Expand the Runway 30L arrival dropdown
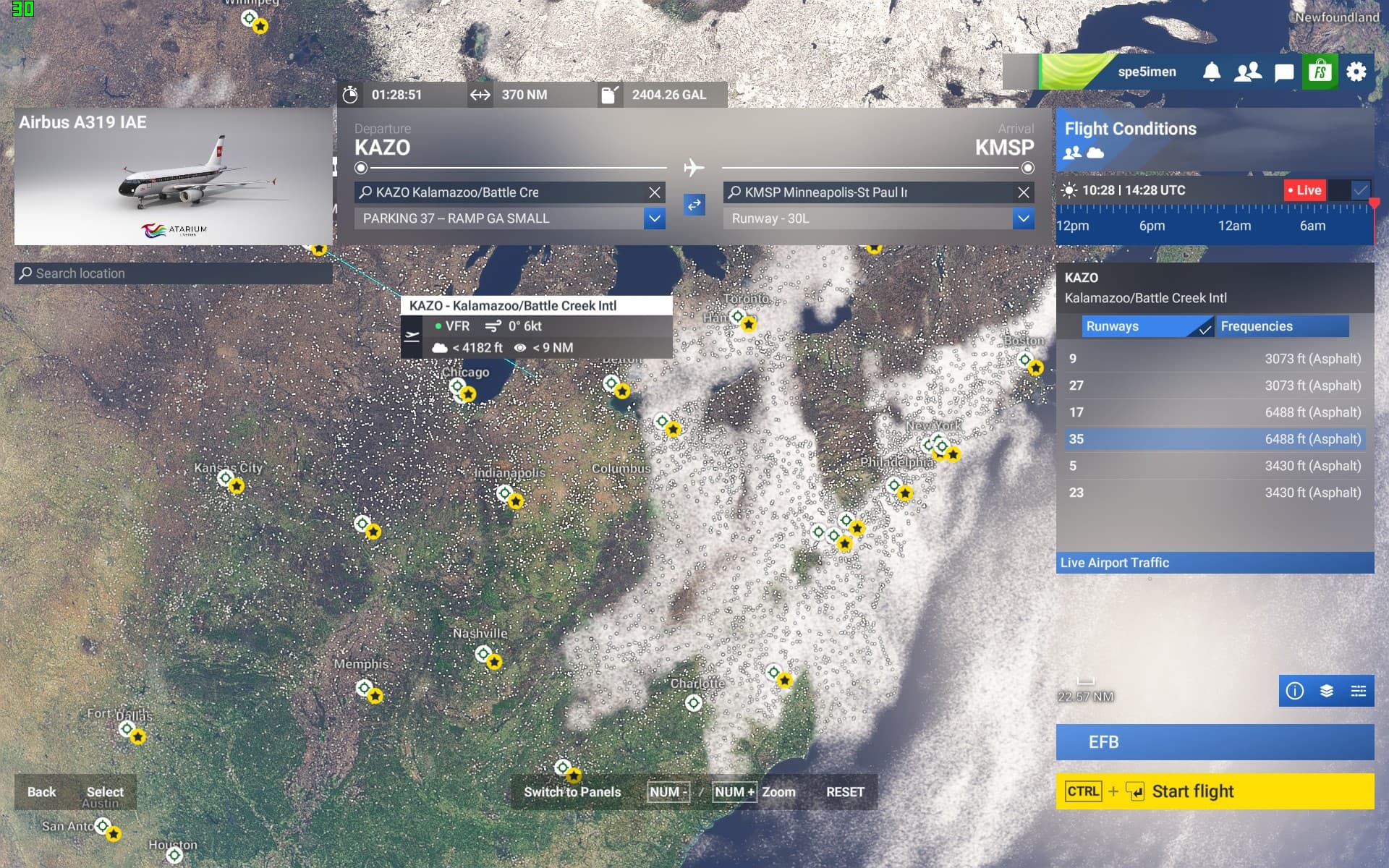Image resolution: width=1389 pixels, height=868 pixels. pos(1024,218)
